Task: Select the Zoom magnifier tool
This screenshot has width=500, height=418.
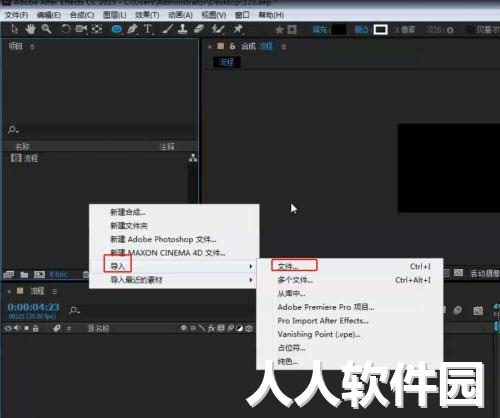Action: click(x=46, y=29)
